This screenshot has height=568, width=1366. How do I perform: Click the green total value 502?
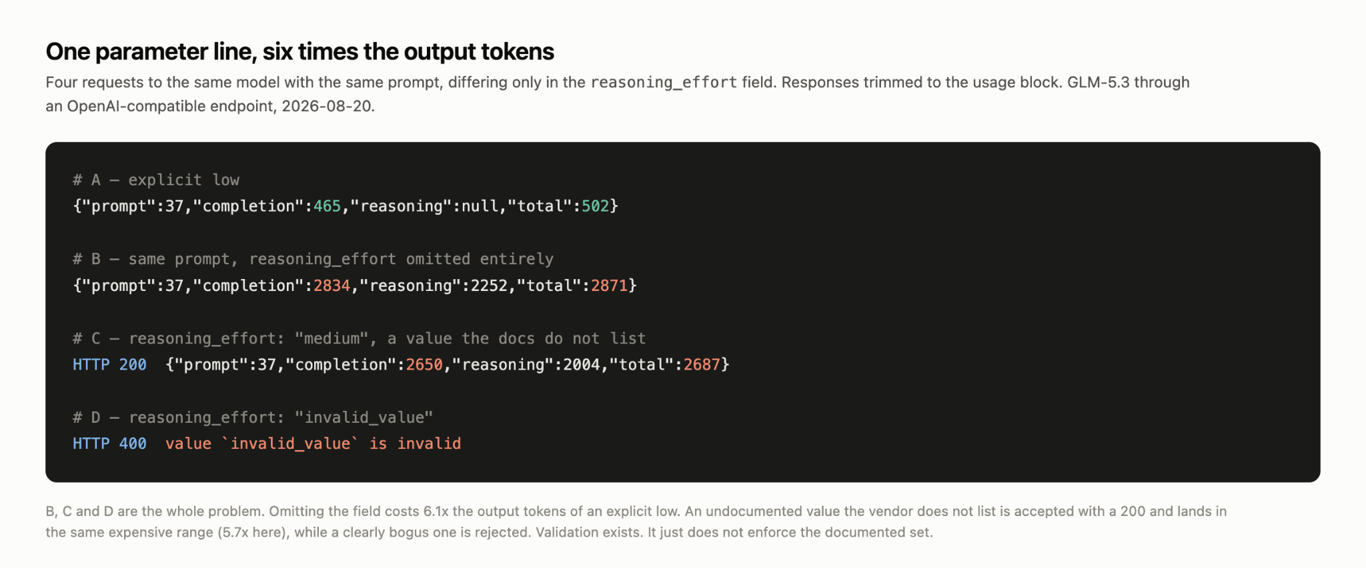pos(595,206)
